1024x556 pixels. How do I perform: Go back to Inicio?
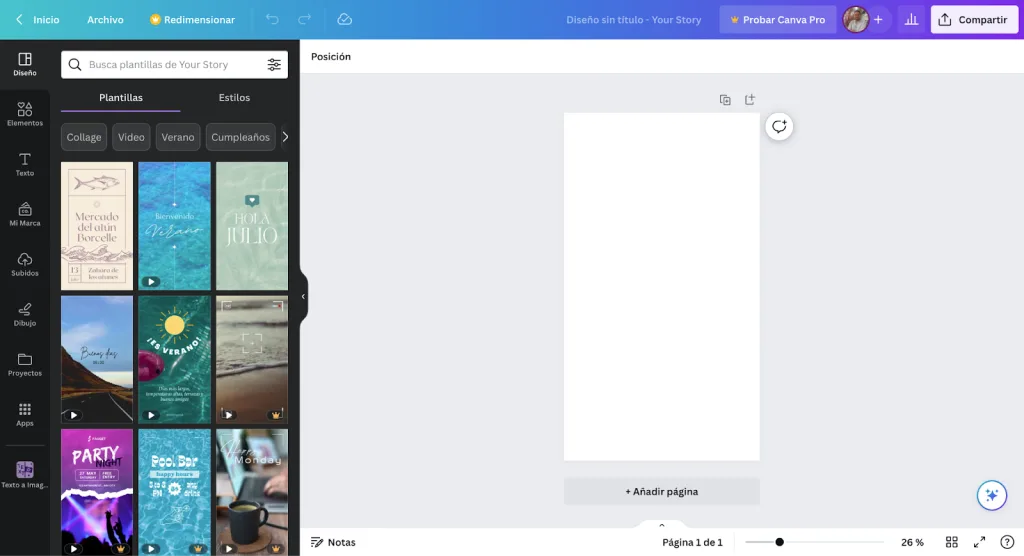[37, 20]
